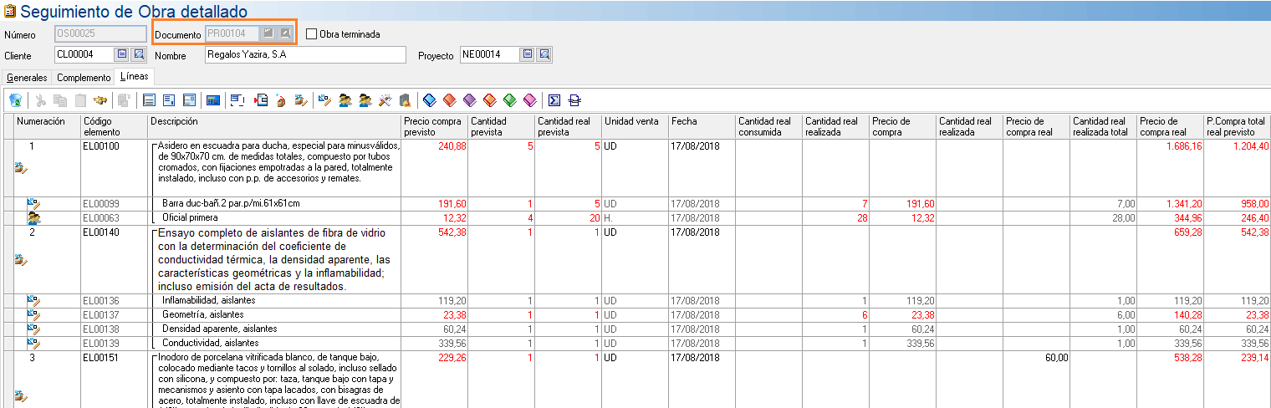
Task: Click the pink book icon in the toolbar
Action: (x=530, y=100)
